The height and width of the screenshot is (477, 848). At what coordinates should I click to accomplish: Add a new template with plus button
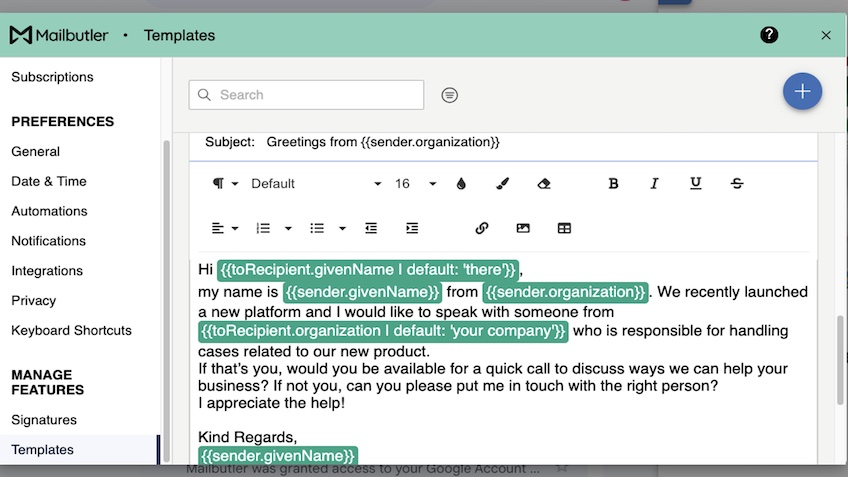[x=802, y=91]
